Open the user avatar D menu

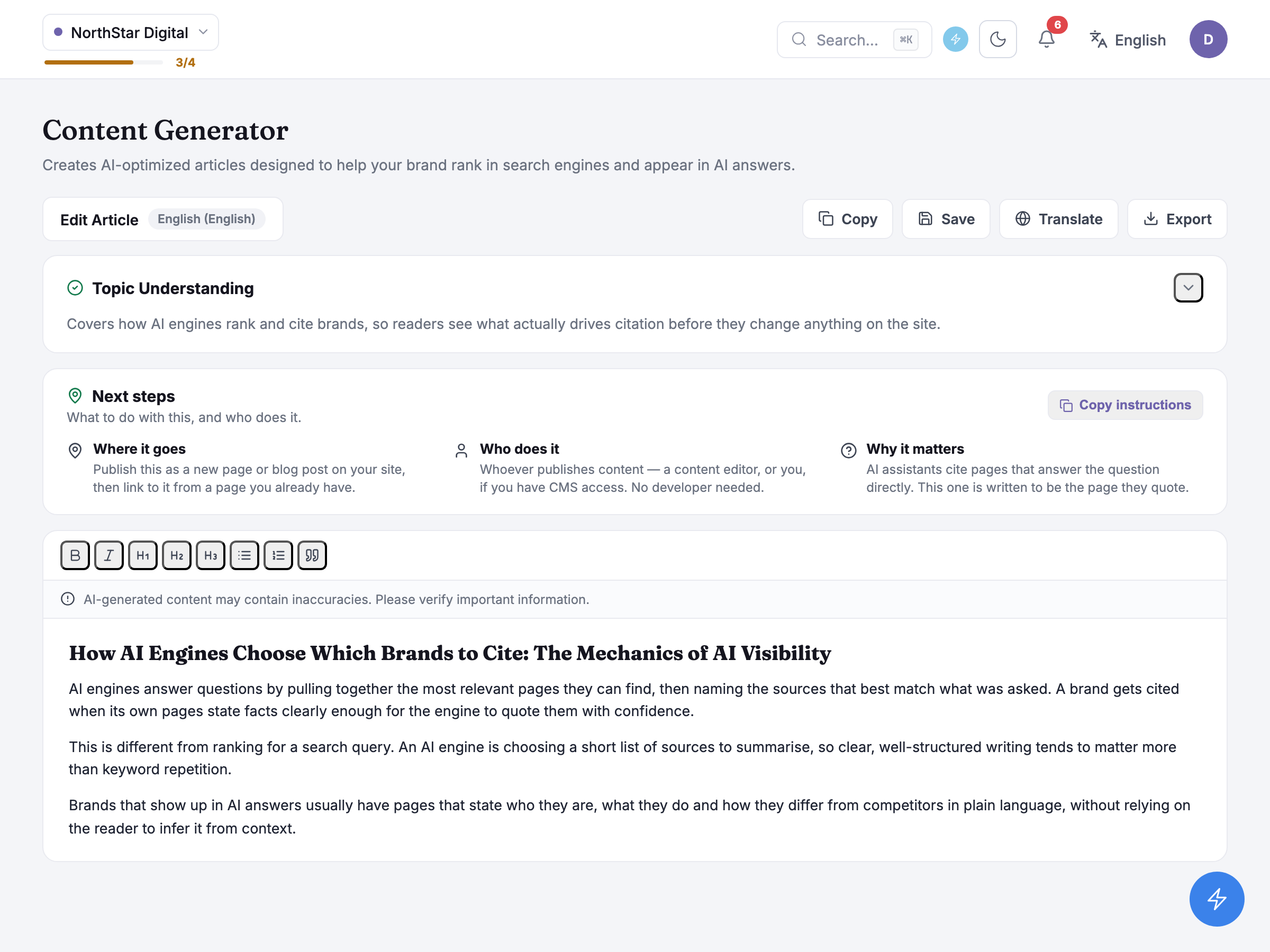tap(1208, 39)
